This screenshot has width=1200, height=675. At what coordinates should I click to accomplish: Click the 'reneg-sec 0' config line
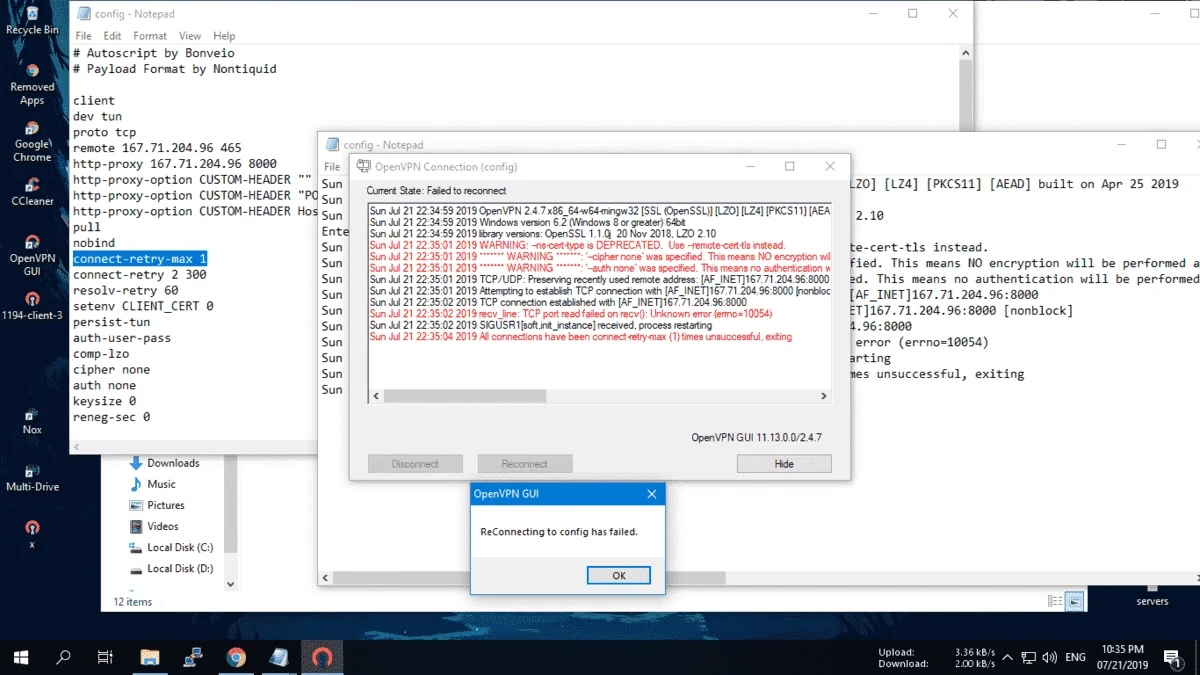111,417
